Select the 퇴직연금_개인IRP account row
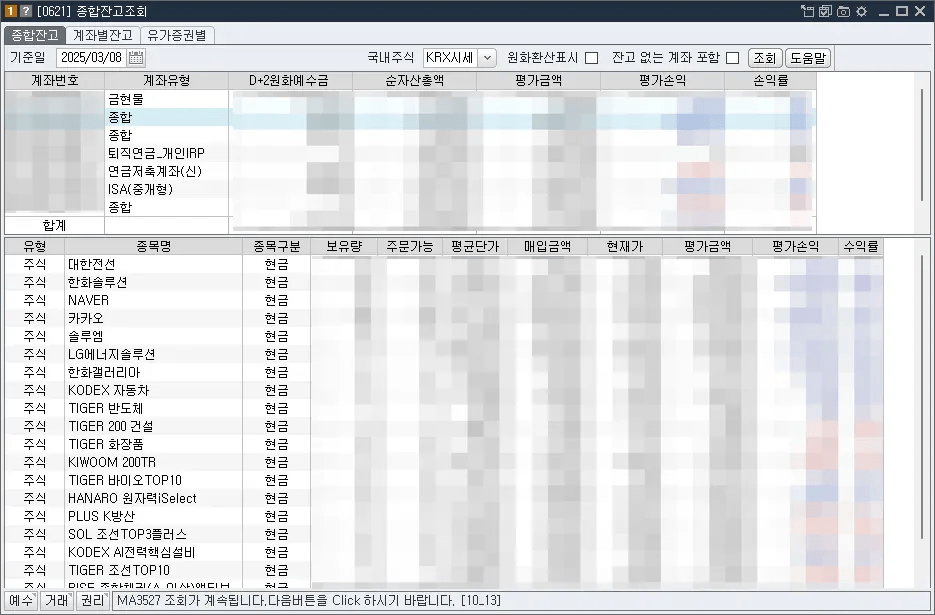Viewport: 935px width, 615px height. tap(410, 153)
